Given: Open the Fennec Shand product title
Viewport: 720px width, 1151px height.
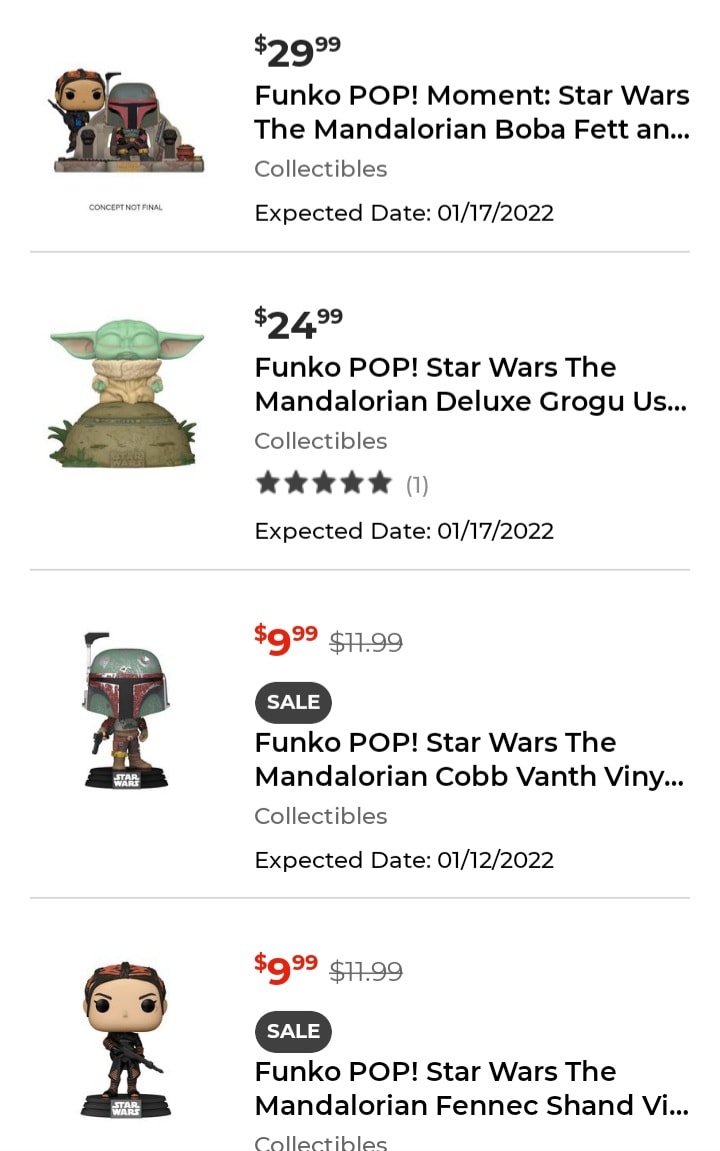Looking at the screenshot, I should pos(471,1088).
